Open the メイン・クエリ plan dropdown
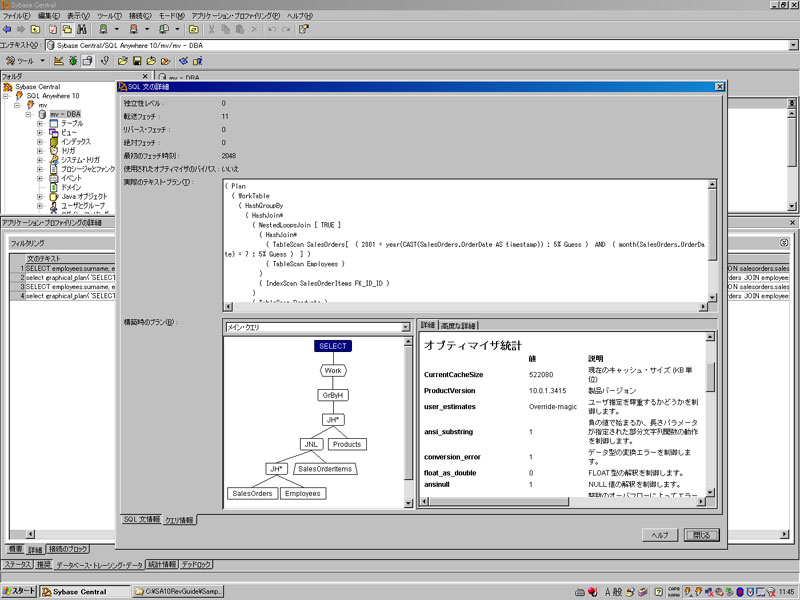 (406, 327)
